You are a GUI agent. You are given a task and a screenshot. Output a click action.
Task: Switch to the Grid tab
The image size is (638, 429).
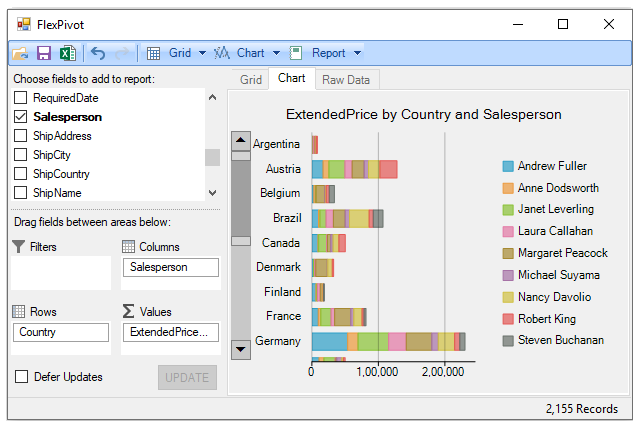(x=251, y=80)
